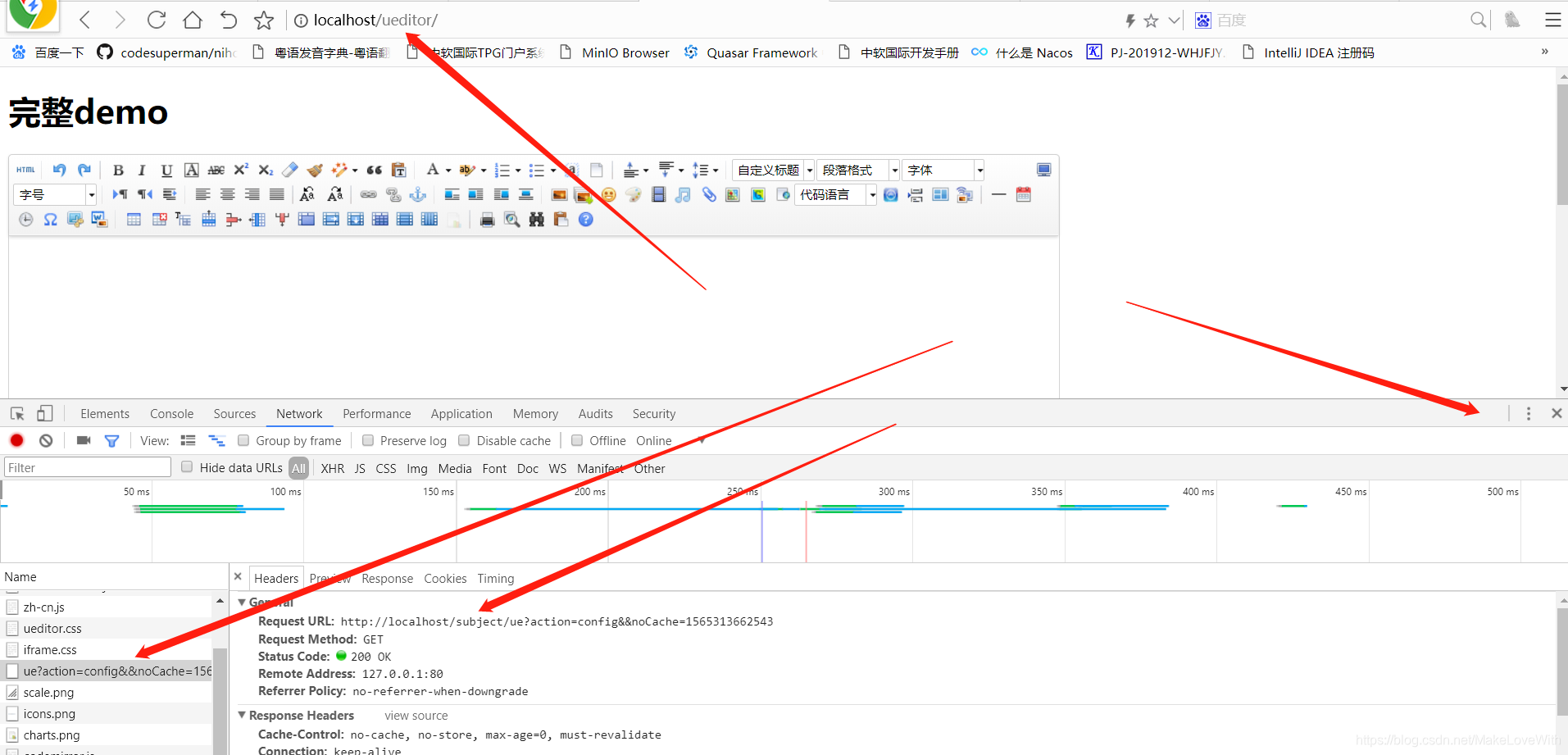
Task: Toggle the network filter funnel
Action: (111, 440)
